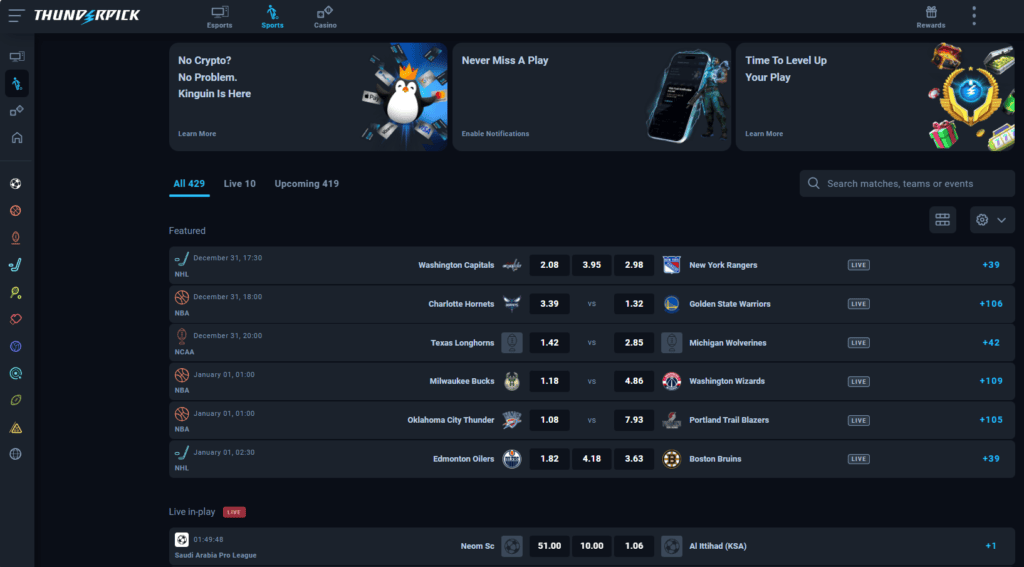The height and width of the screenshot is (567, 1024).
Task: Click LIVE badge in Edmonton Oilers row
Action: pos(858,459)
